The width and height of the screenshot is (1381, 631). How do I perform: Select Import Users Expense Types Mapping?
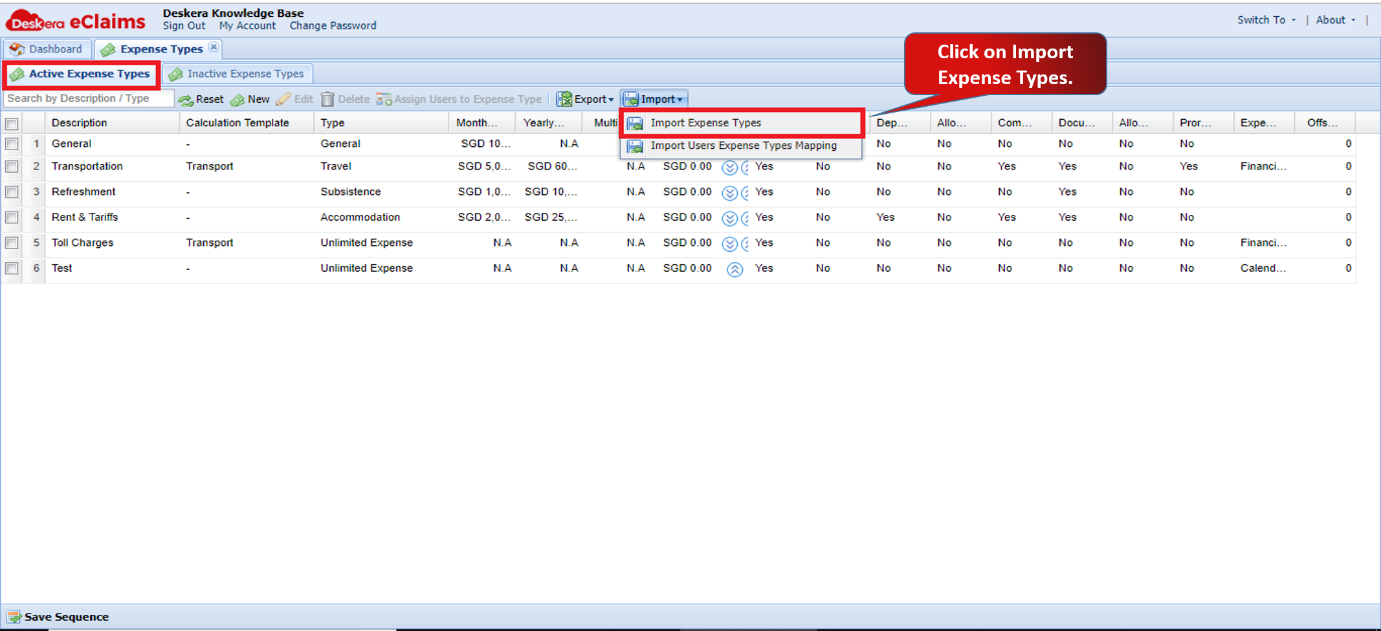(741, 146)
